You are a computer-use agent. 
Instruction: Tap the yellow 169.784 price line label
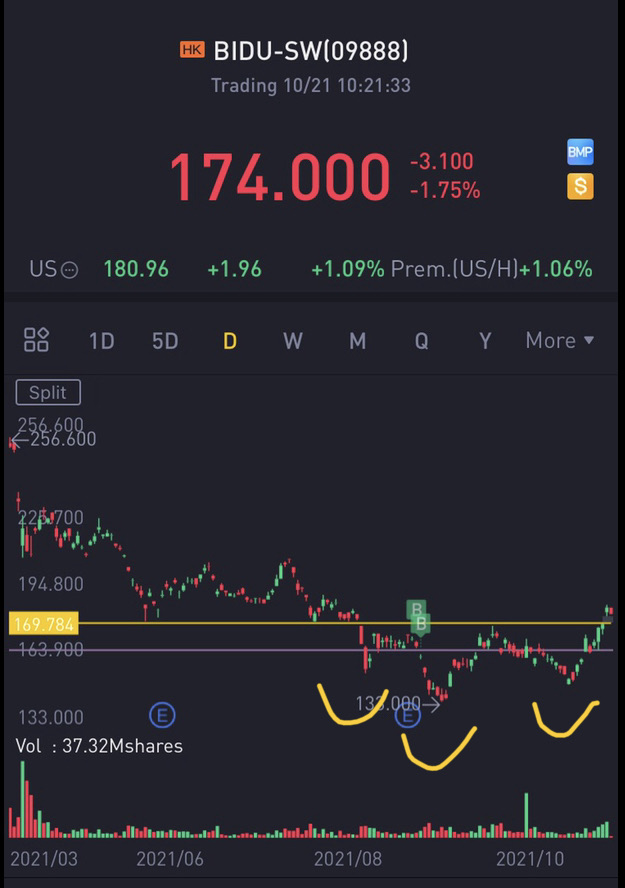coord(44,624)
